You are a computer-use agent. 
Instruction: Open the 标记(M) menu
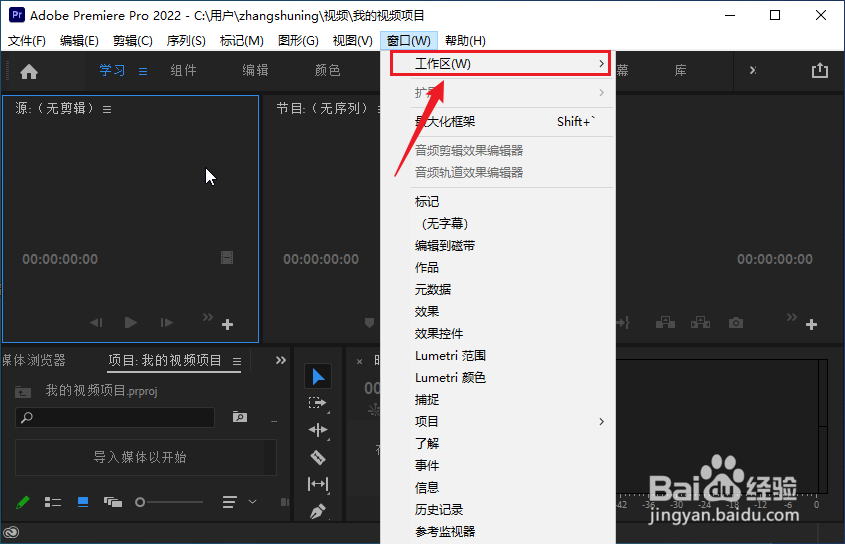[x=241, y=40]
